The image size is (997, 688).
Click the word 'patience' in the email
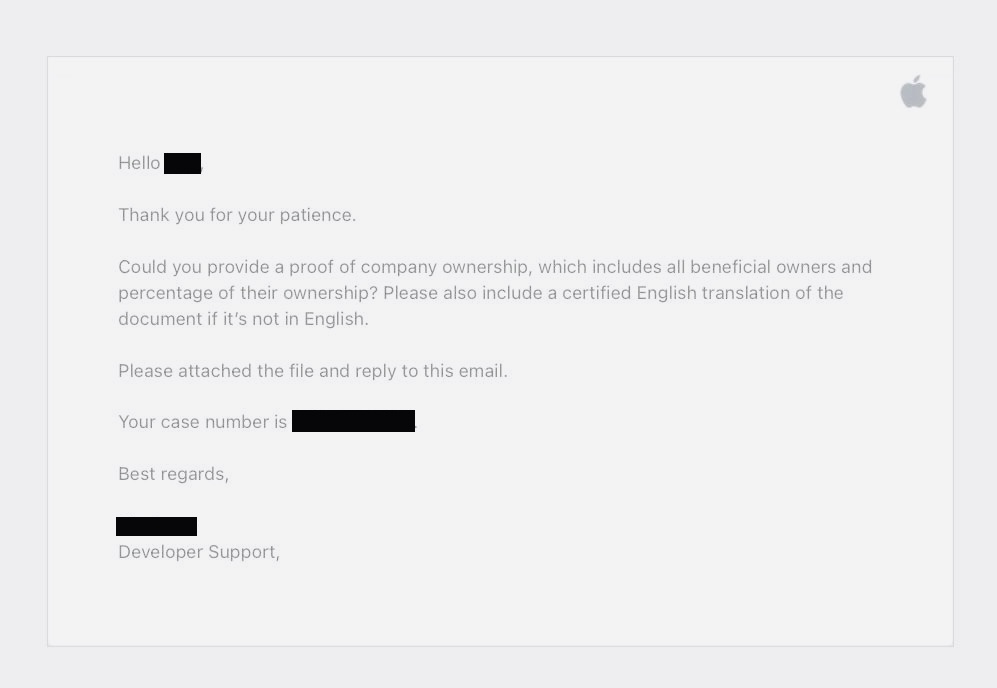tap(319, 215)
